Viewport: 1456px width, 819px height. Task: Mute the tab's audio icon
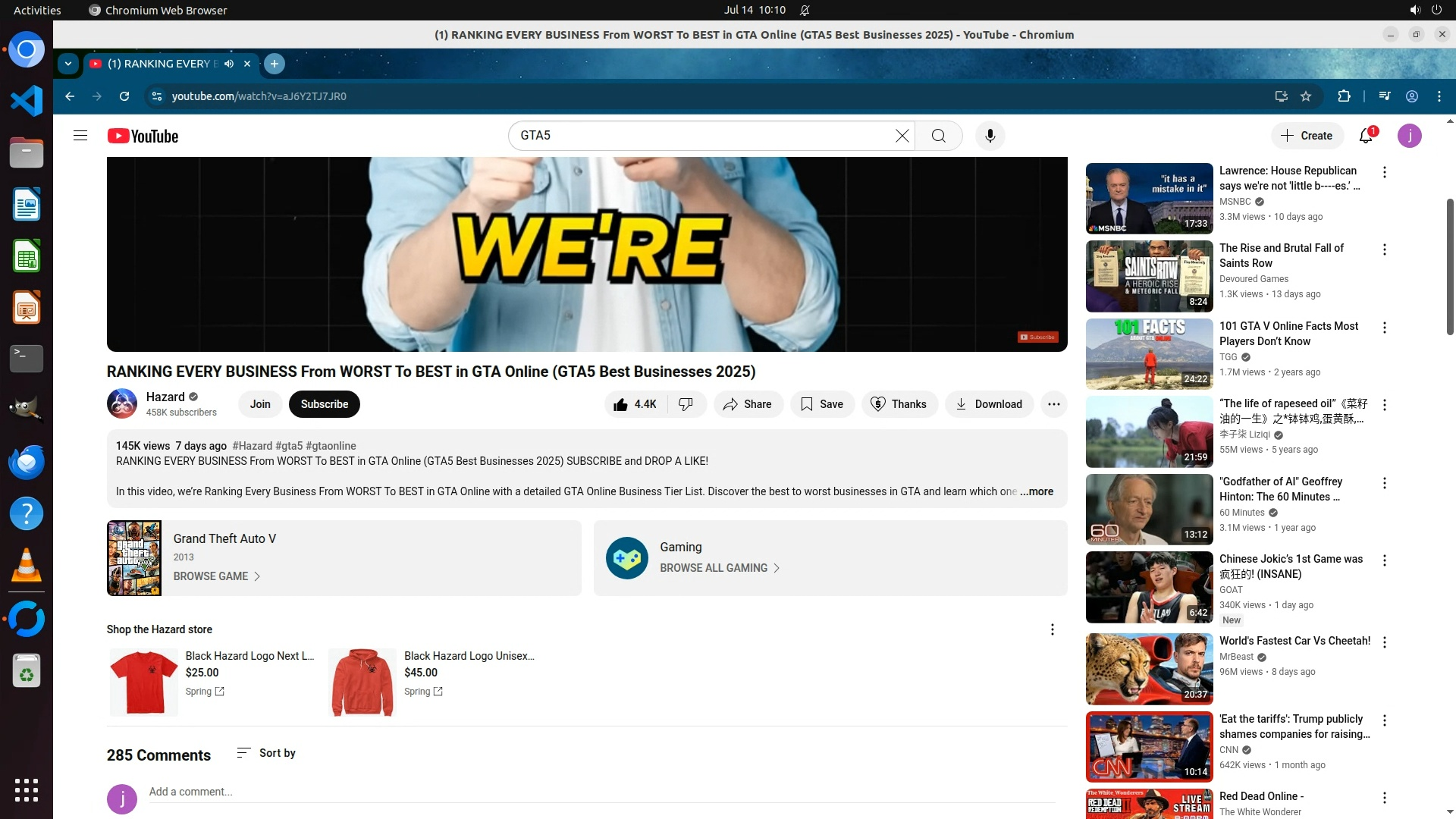[229, 64]
